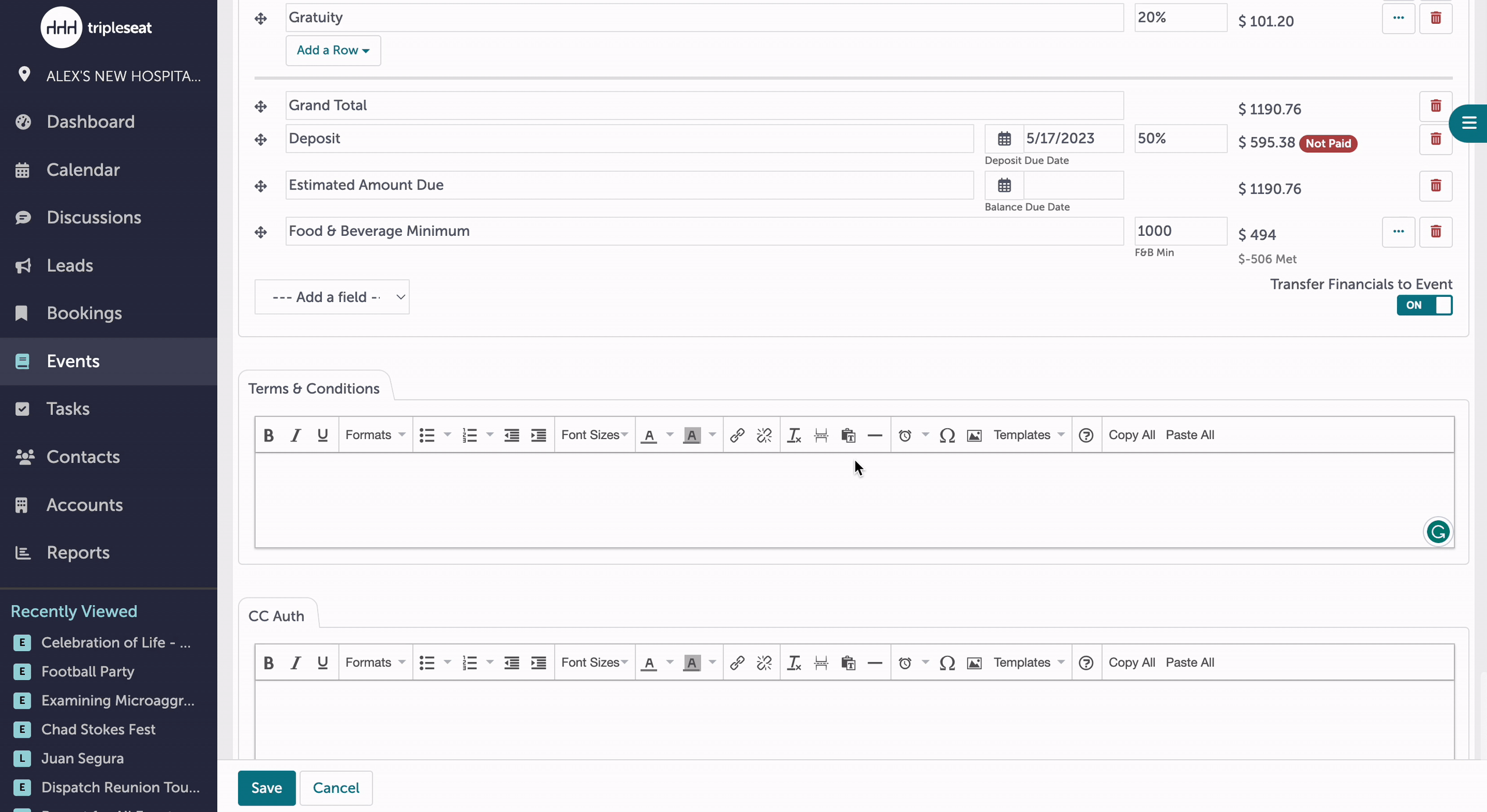The width and height of the screenshot is (1487, 812).
Task: Paste as text in Terms & Conditions editor
Action: pos(848,435)
